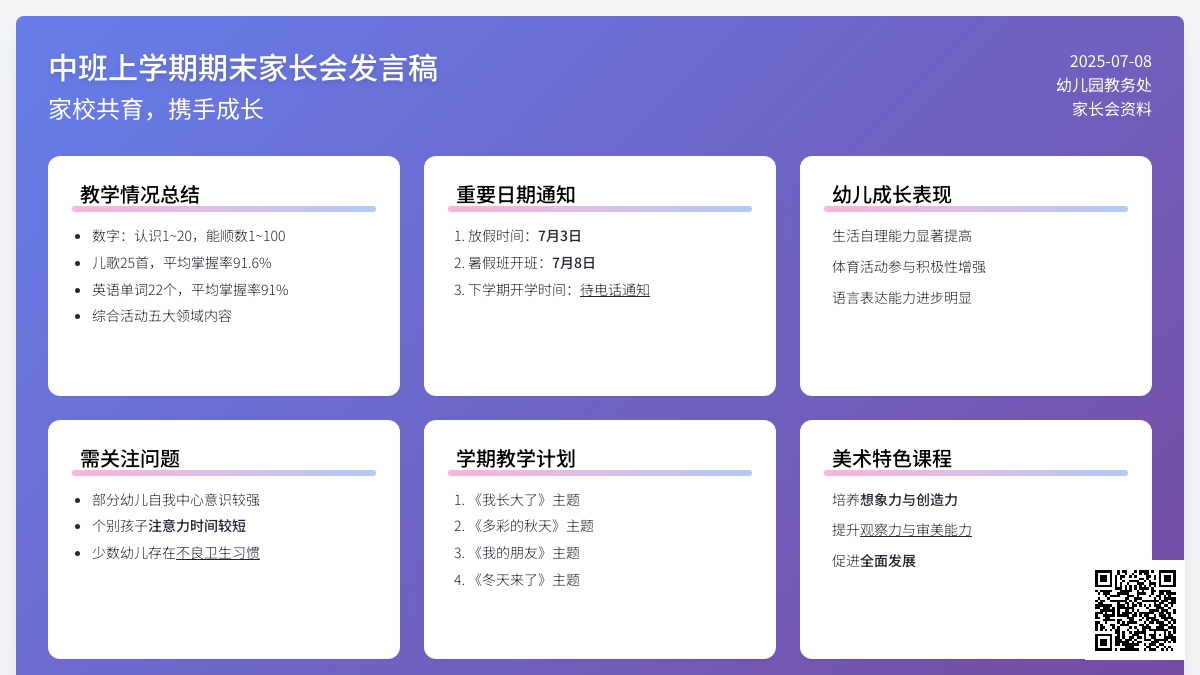Click the item 《冬天来了》主题

pos(524,580)
